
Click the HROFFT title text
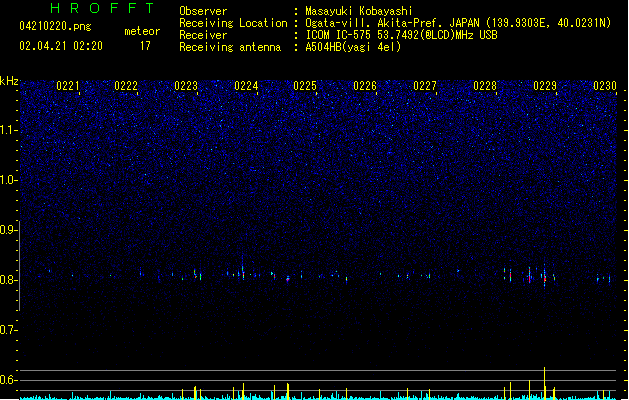pos(102,8)
